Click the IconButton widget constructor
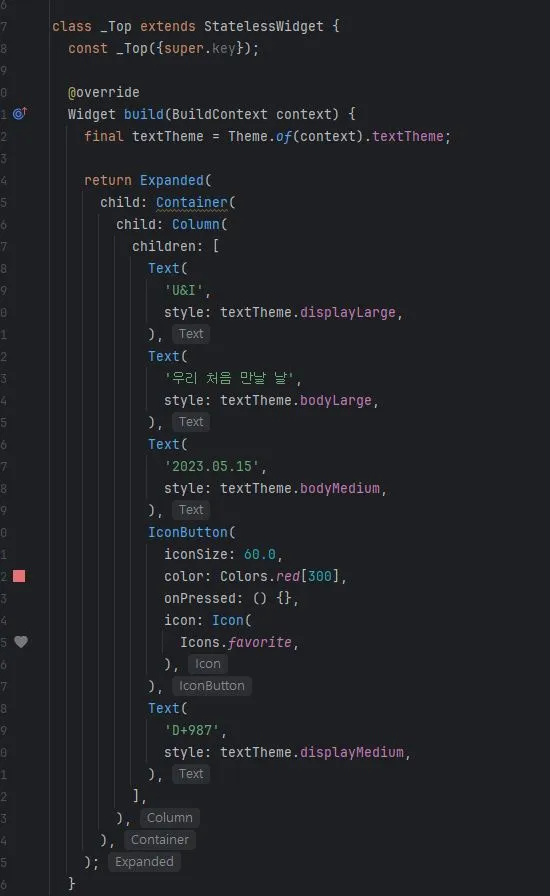 pos(188,533)
